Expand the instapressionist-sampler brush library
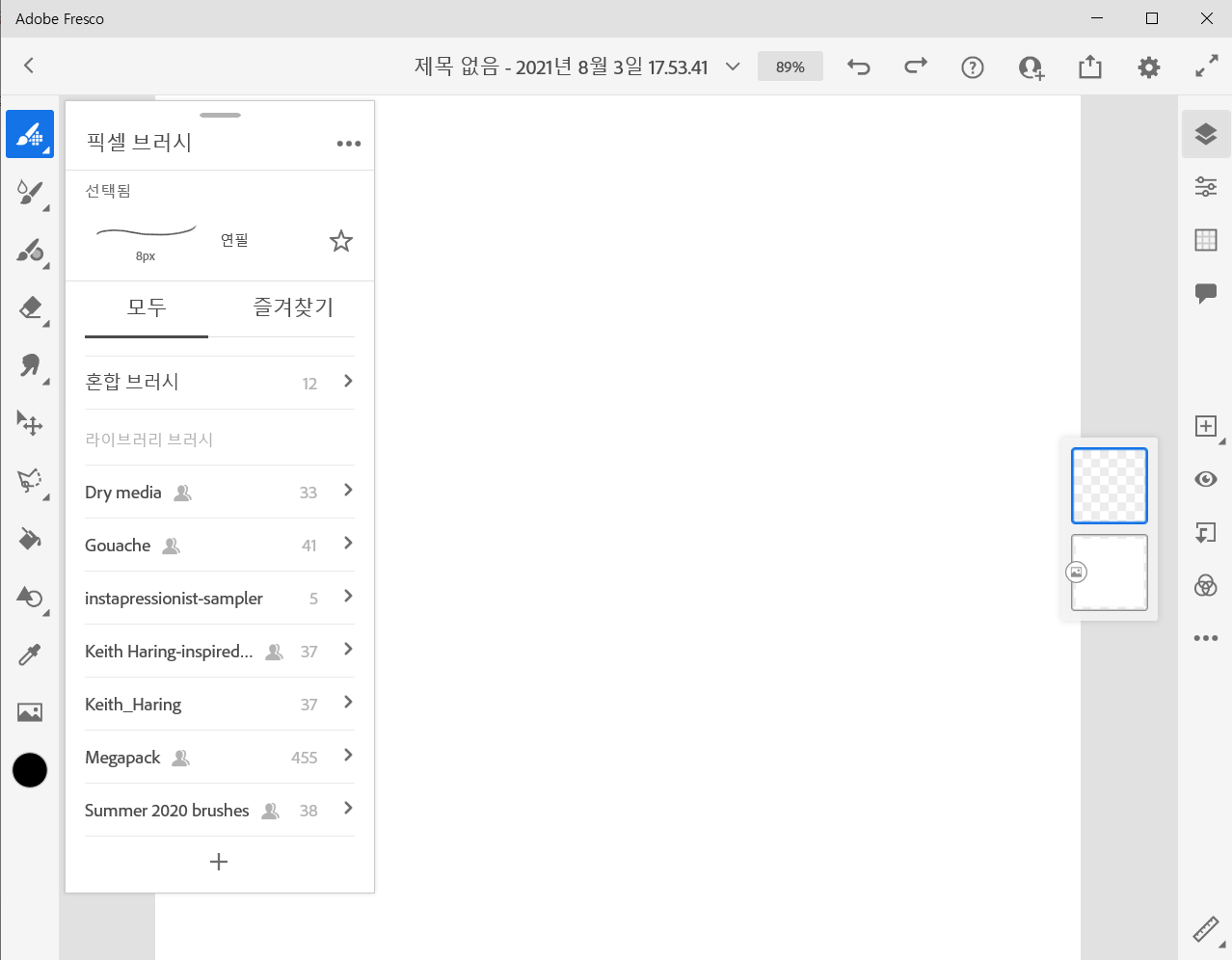1232x960 pixels. tap(220, 598)
